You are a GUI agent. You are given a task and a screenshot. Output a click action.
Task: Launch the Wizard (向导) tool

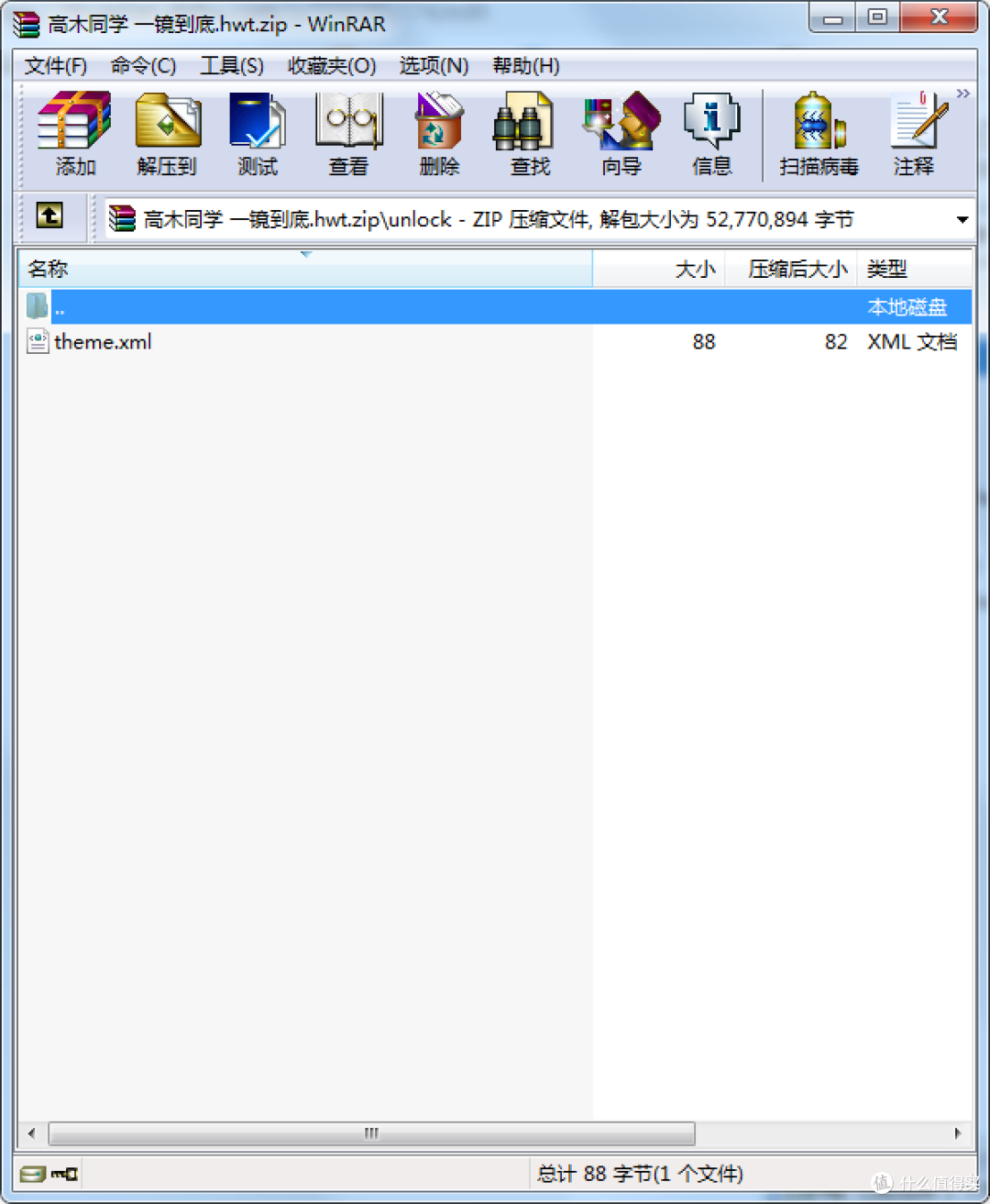tap(621, 134)
